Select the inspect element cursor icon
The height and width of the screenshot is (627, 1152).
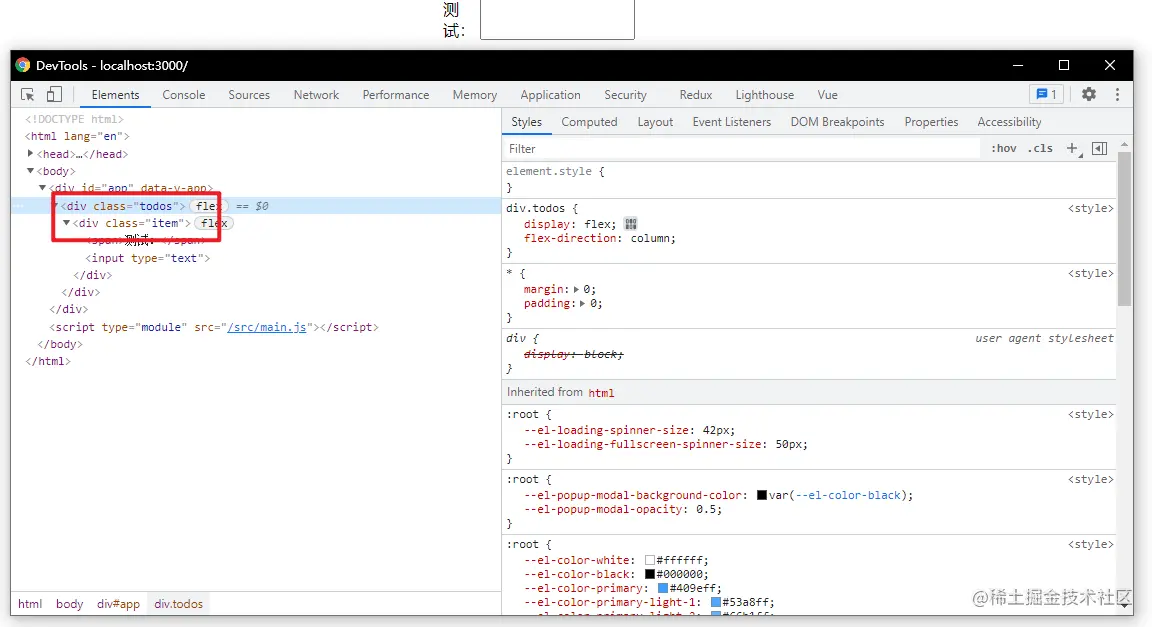pos(27,95)
